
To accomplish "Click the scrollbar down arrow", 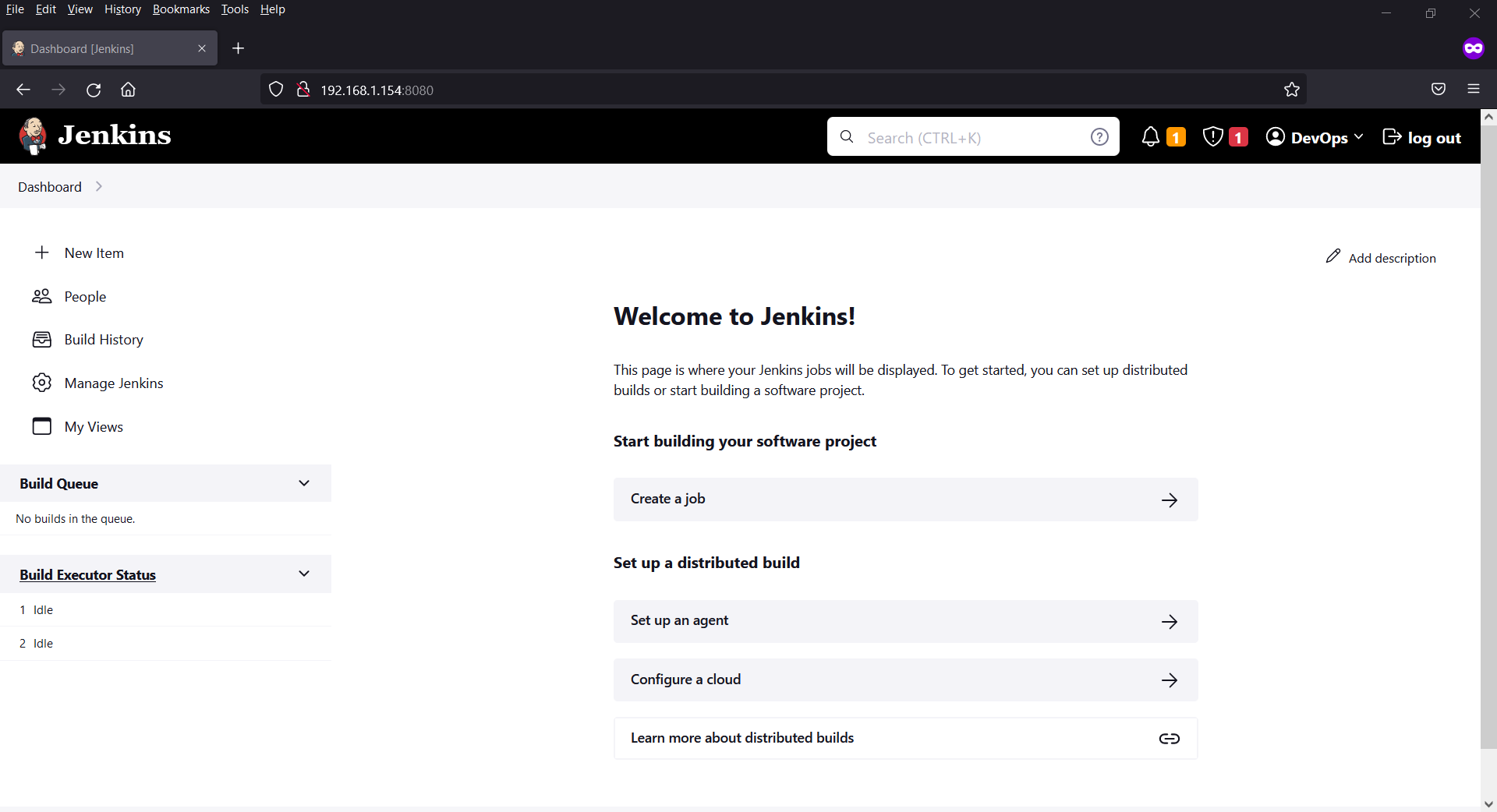I will [x=1488, y=804].
